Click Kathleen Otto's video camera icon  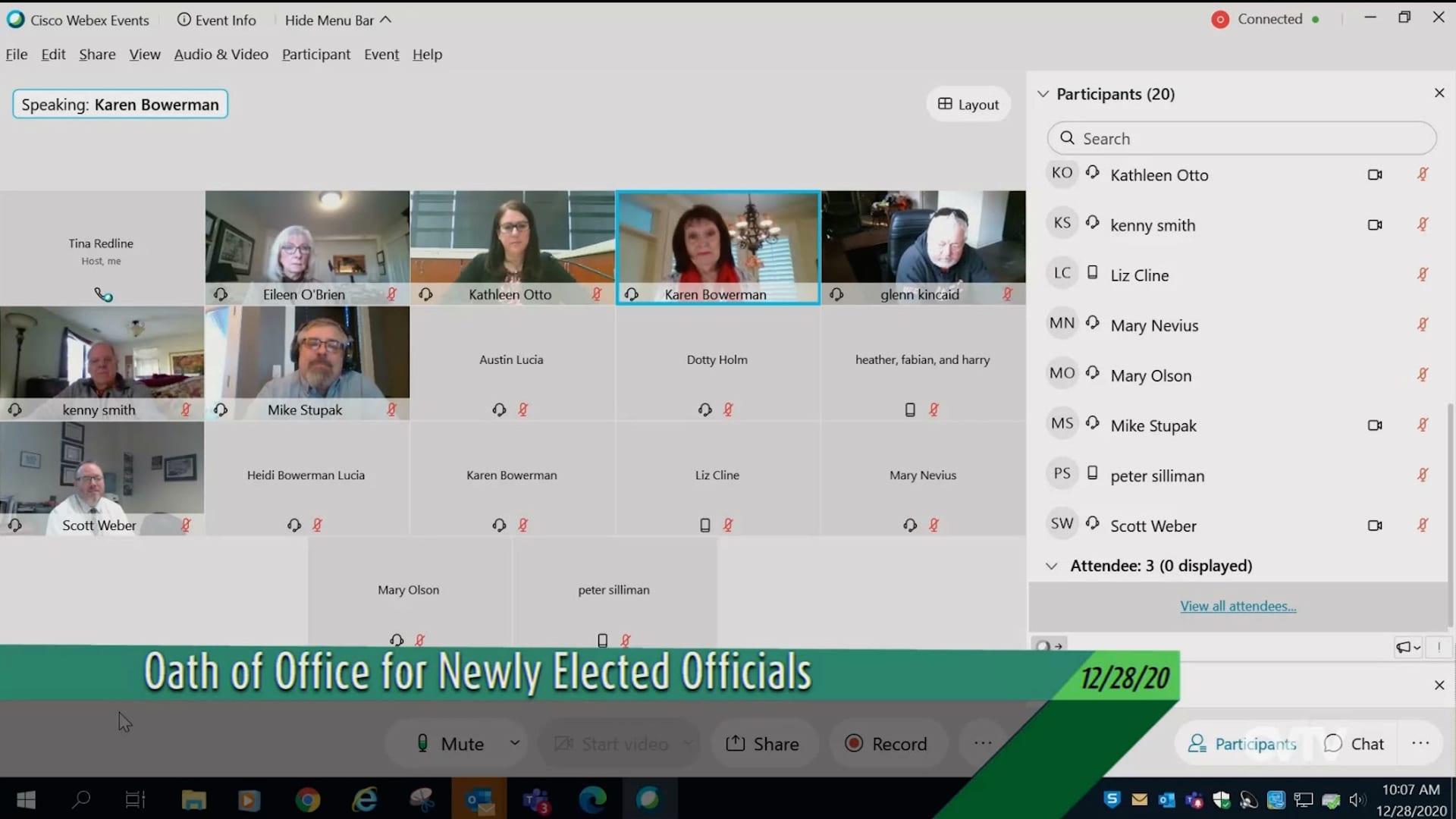point(1374,175)
